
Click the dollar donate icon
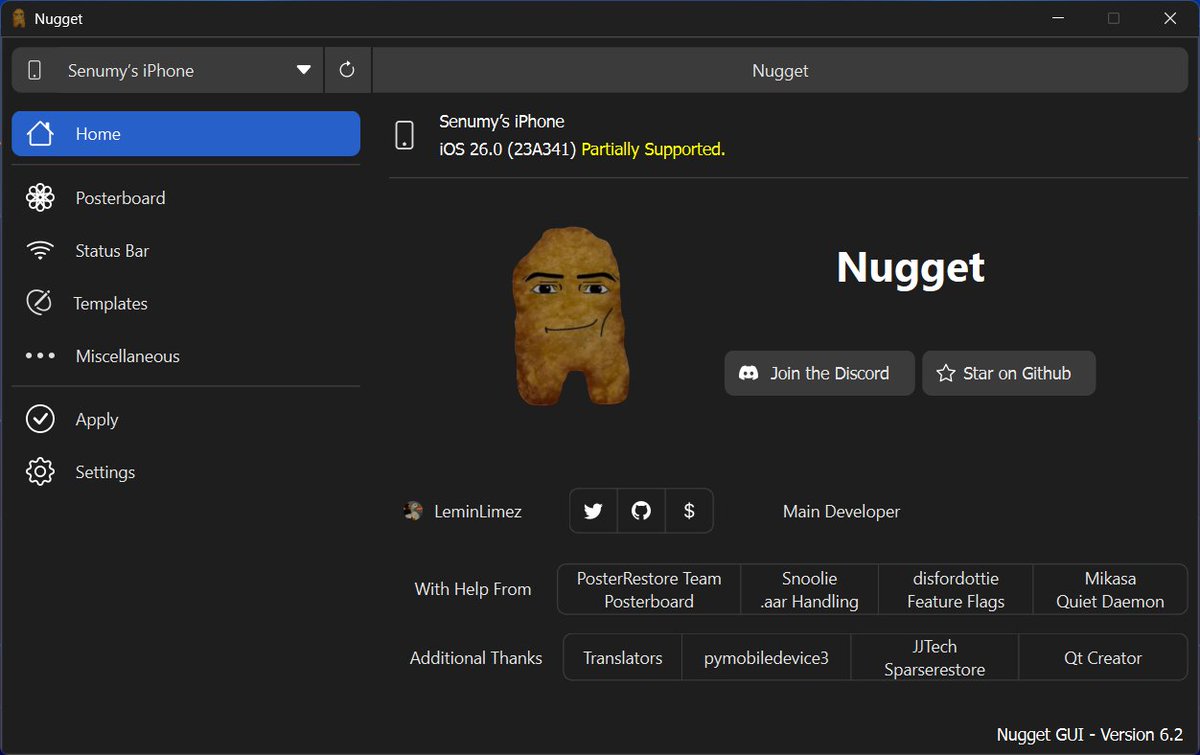(689, 511)
